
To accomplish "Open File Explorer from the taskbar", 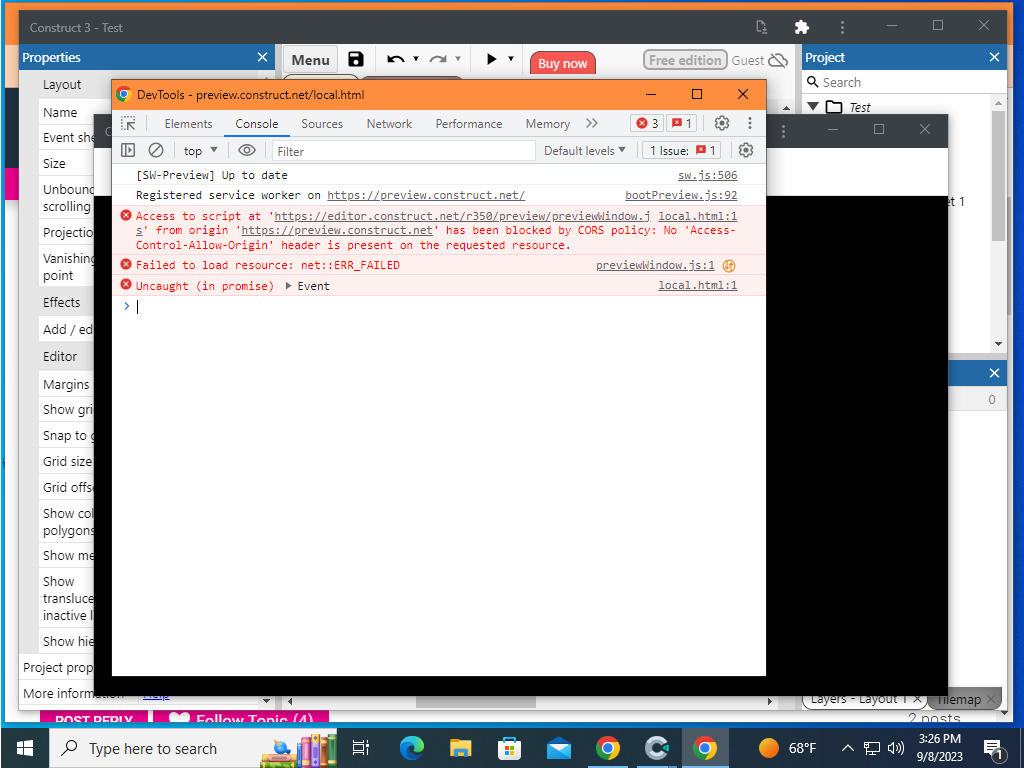I will [x=460, y=748].
